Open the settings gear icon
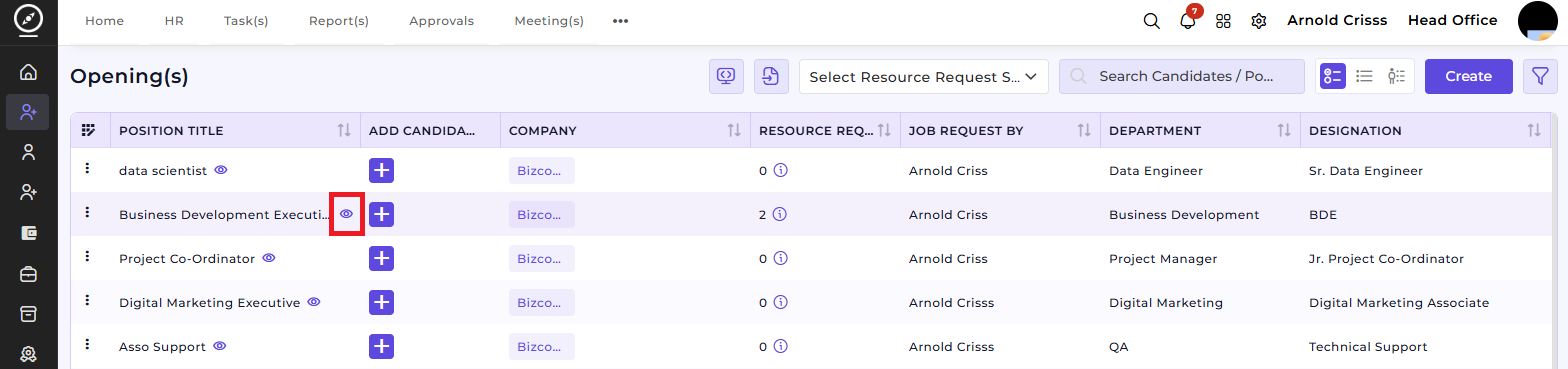The image size is (1568, 369). point(1259,21)
